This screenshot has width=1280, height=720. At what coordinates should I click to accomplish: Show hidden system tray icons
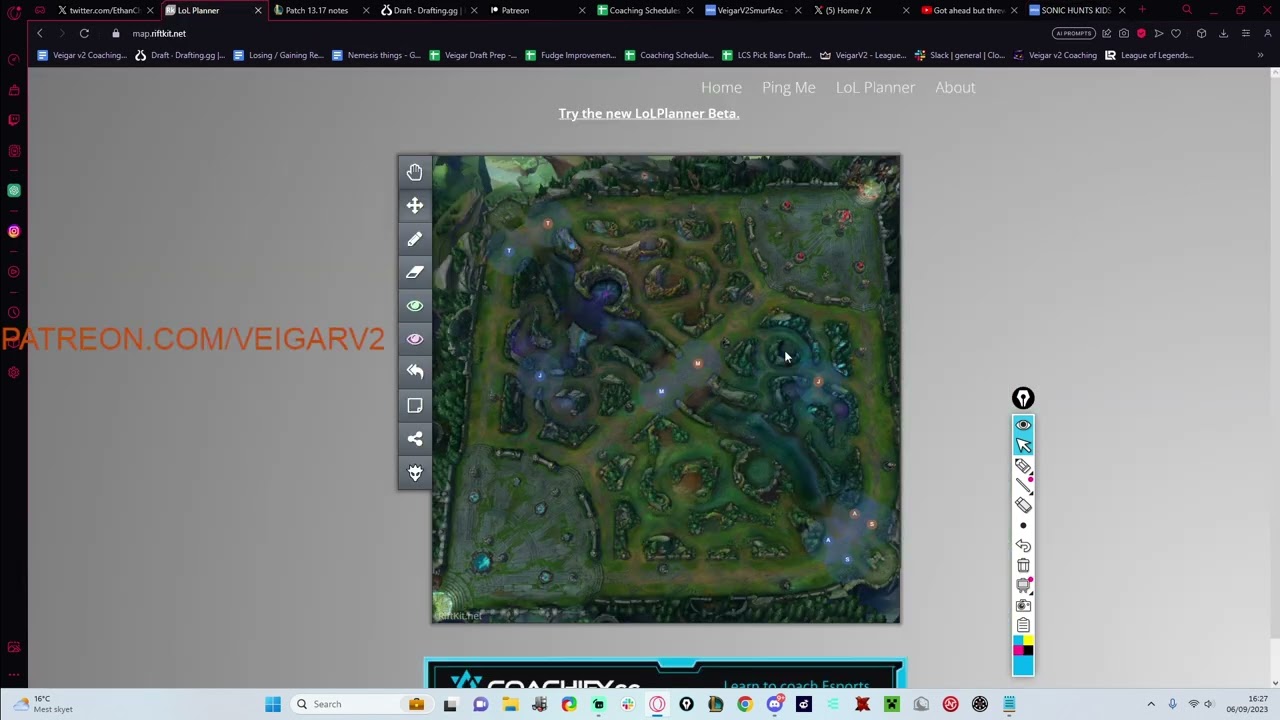tap(1151, 704)
